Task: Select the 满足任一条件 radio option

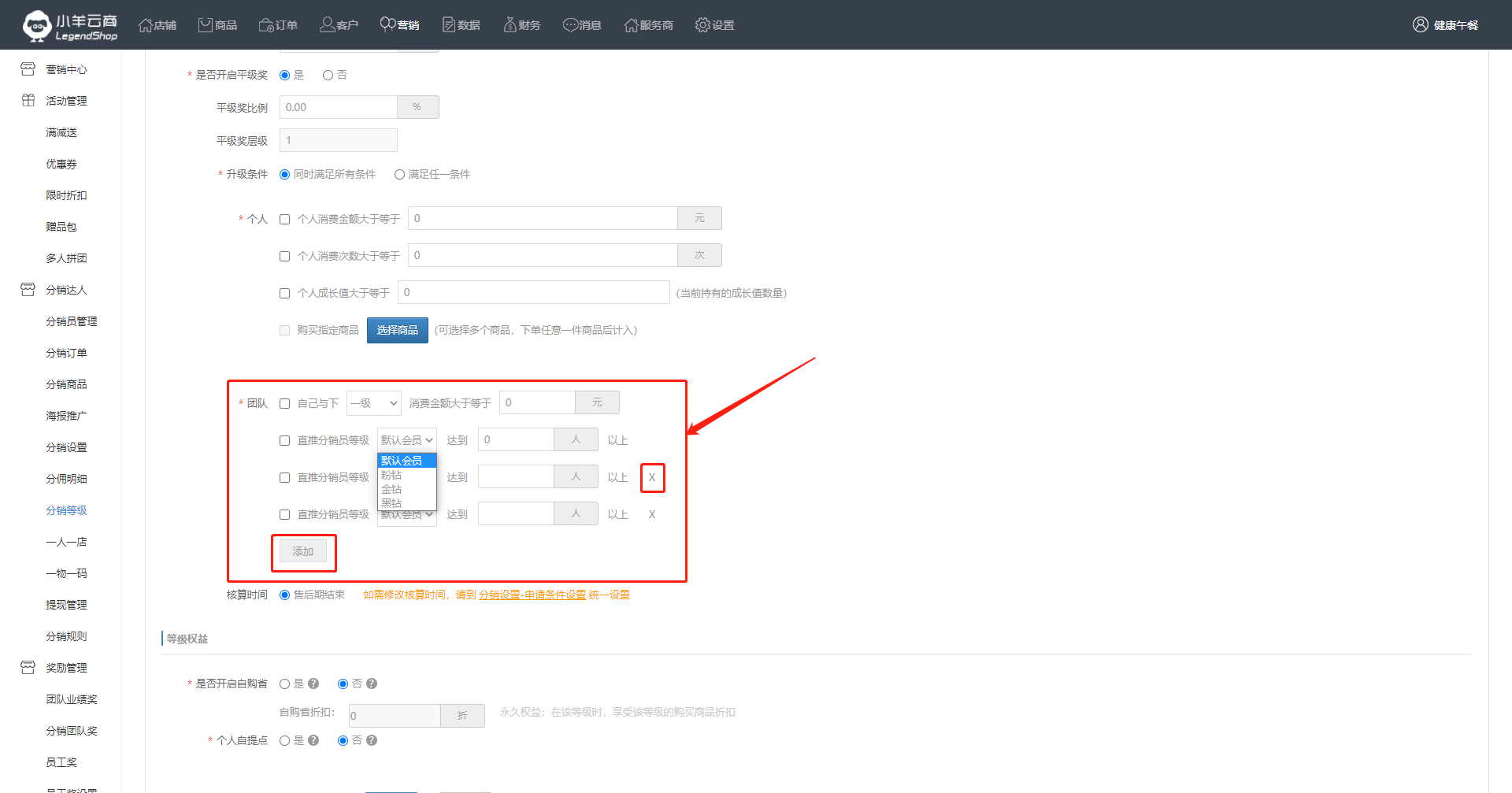Action: point(400,175)
